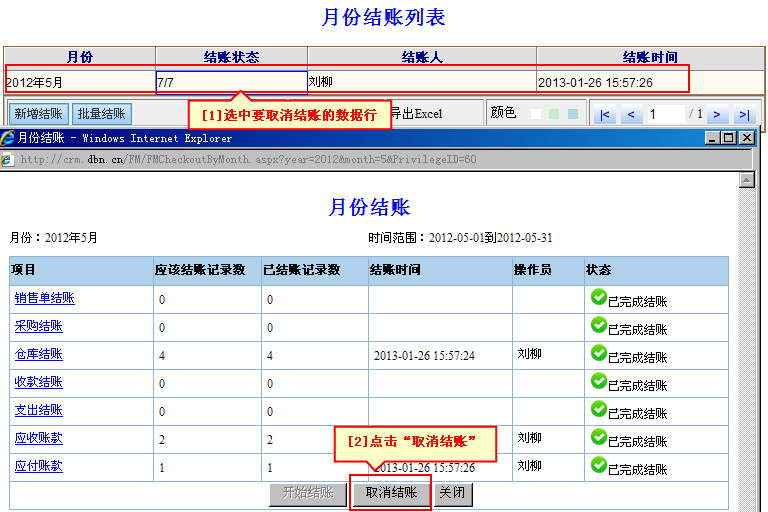Click the page number input field

click(x=665, y=115)
